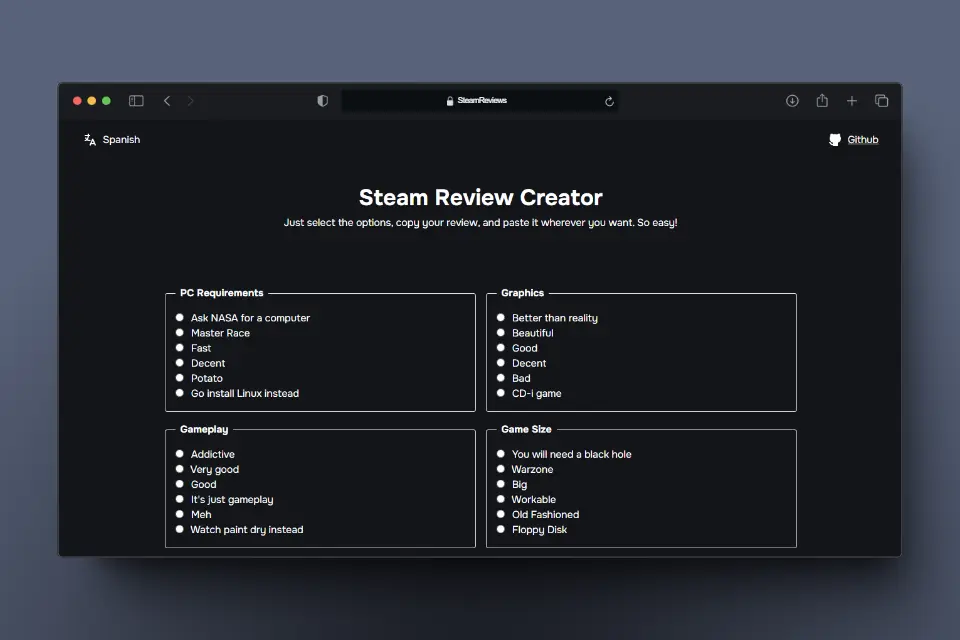Open the share icon in toolbar
Image resolution: width=960 pixels, height=640 pixels.
[822, 100]
